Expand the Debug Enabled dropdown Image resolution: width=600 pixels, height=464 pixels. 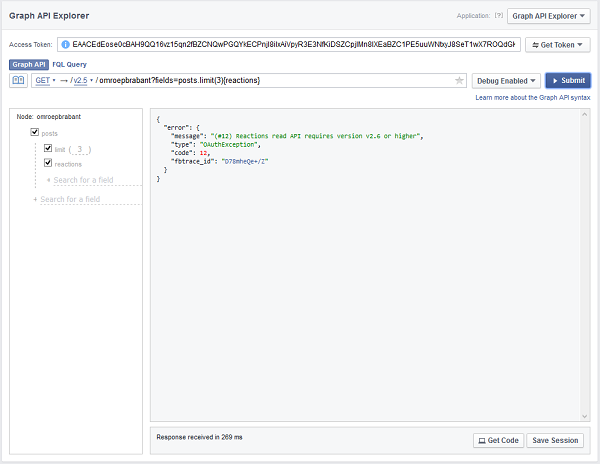[506, 81]
